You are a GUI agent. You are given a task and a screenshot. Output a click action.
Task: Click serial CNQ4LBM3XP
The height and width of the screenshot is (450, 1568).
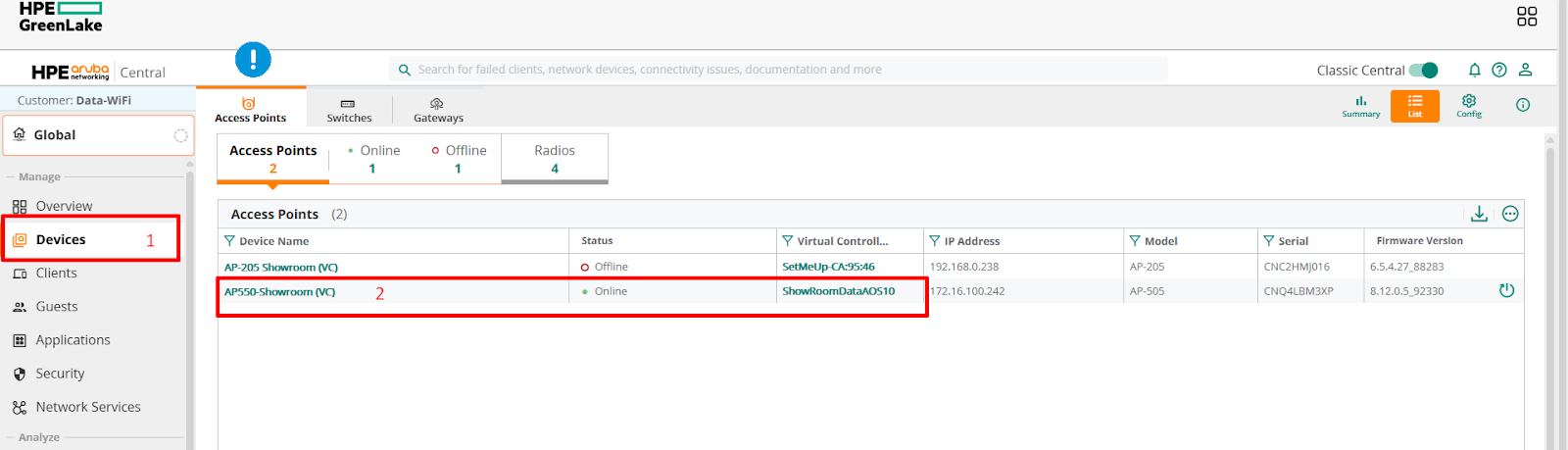[1298, 291]
